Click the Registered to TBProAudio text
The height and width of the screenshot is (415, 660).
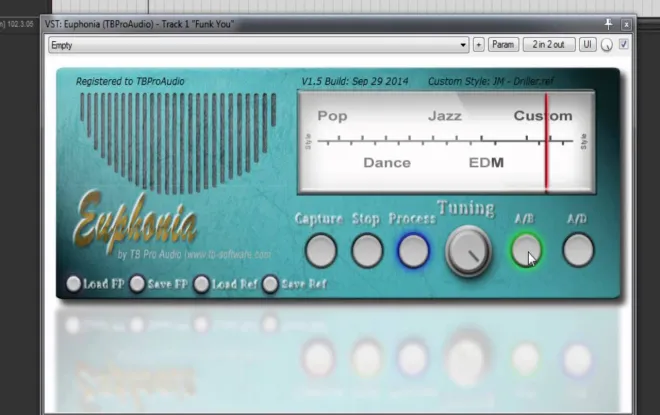(x=130, y=81)
